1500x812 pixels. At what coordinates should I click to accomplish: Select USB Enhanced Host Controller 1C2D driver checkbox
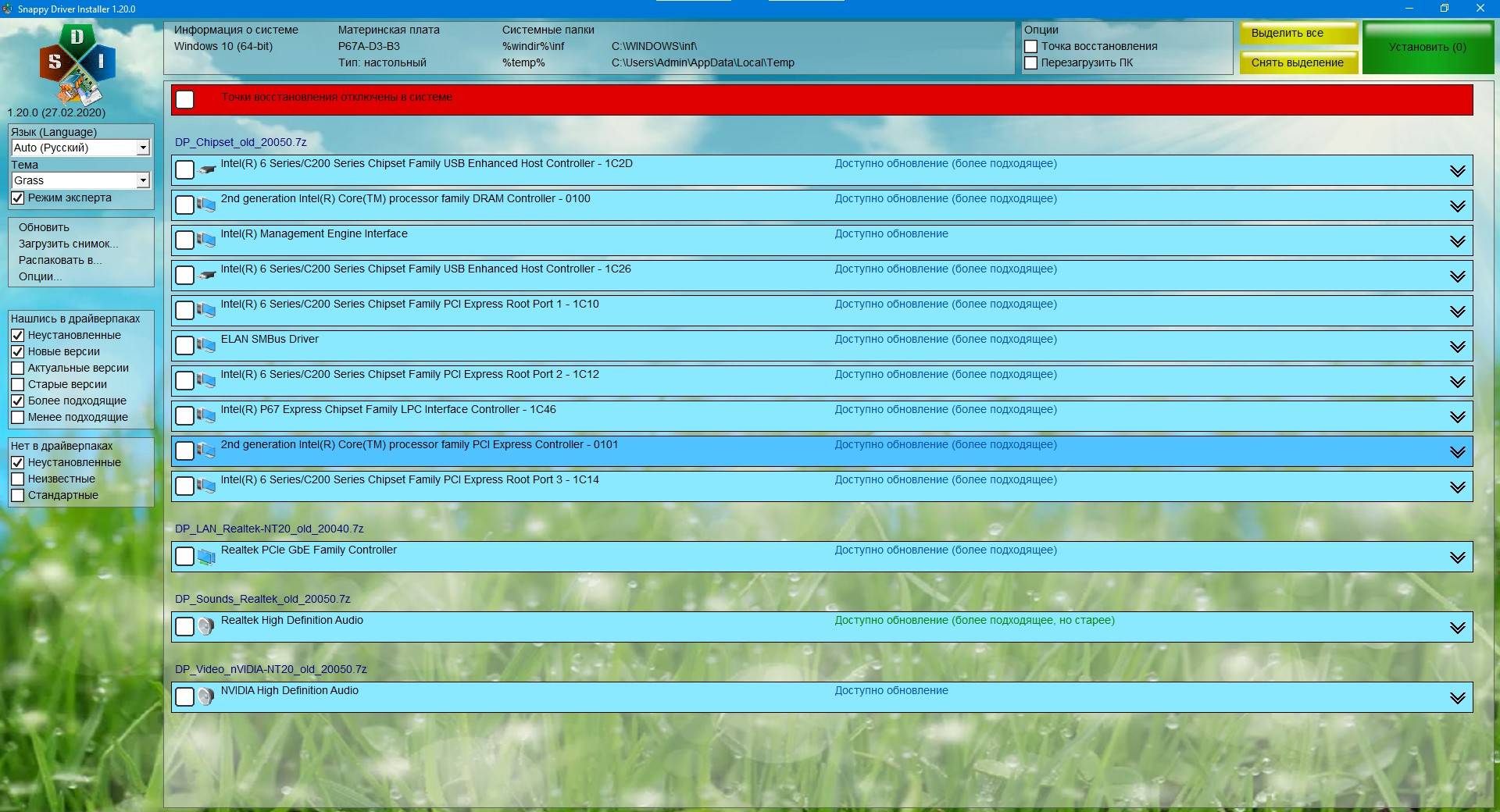click(x=185, y=169)
